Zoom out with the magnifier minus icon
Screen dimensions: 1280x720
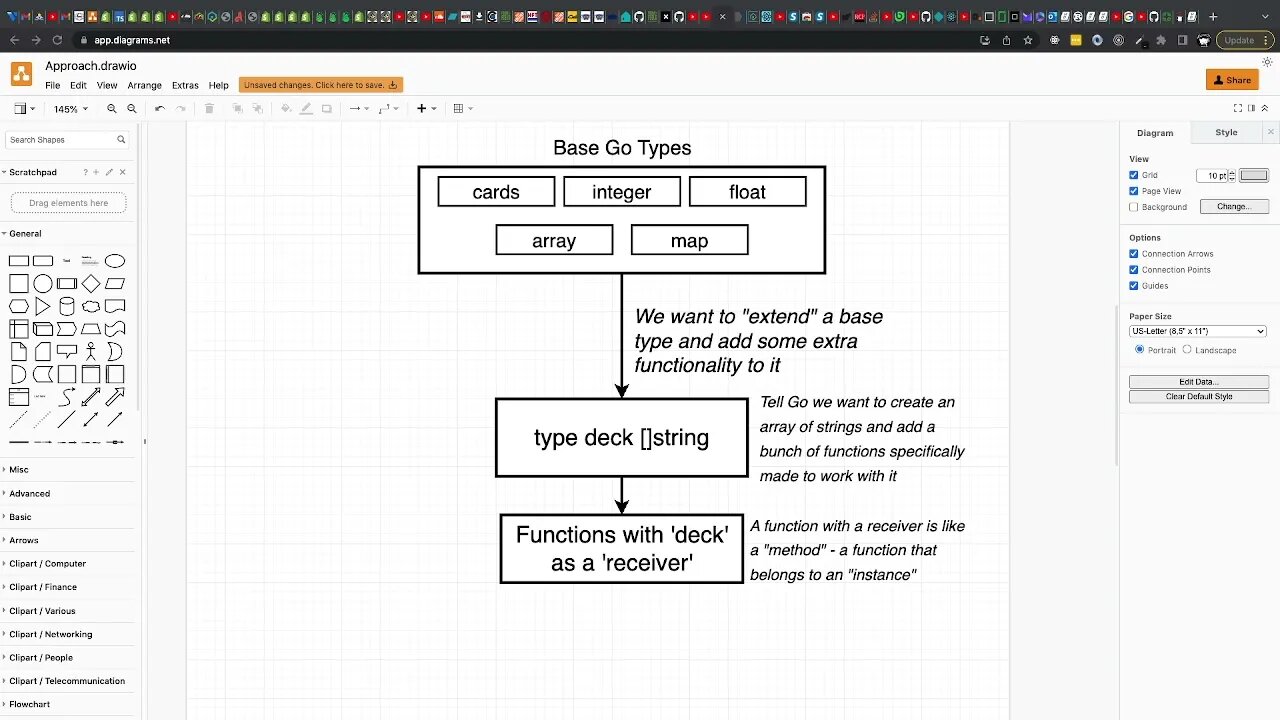tap(131, 109)
